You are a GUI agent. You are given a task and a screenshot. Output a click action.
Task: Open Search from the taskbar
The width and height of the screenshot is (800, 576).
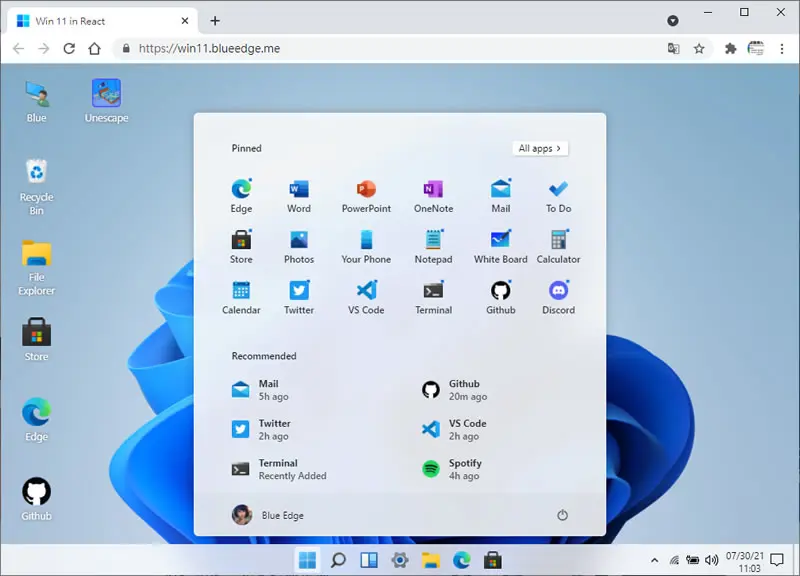338,560
